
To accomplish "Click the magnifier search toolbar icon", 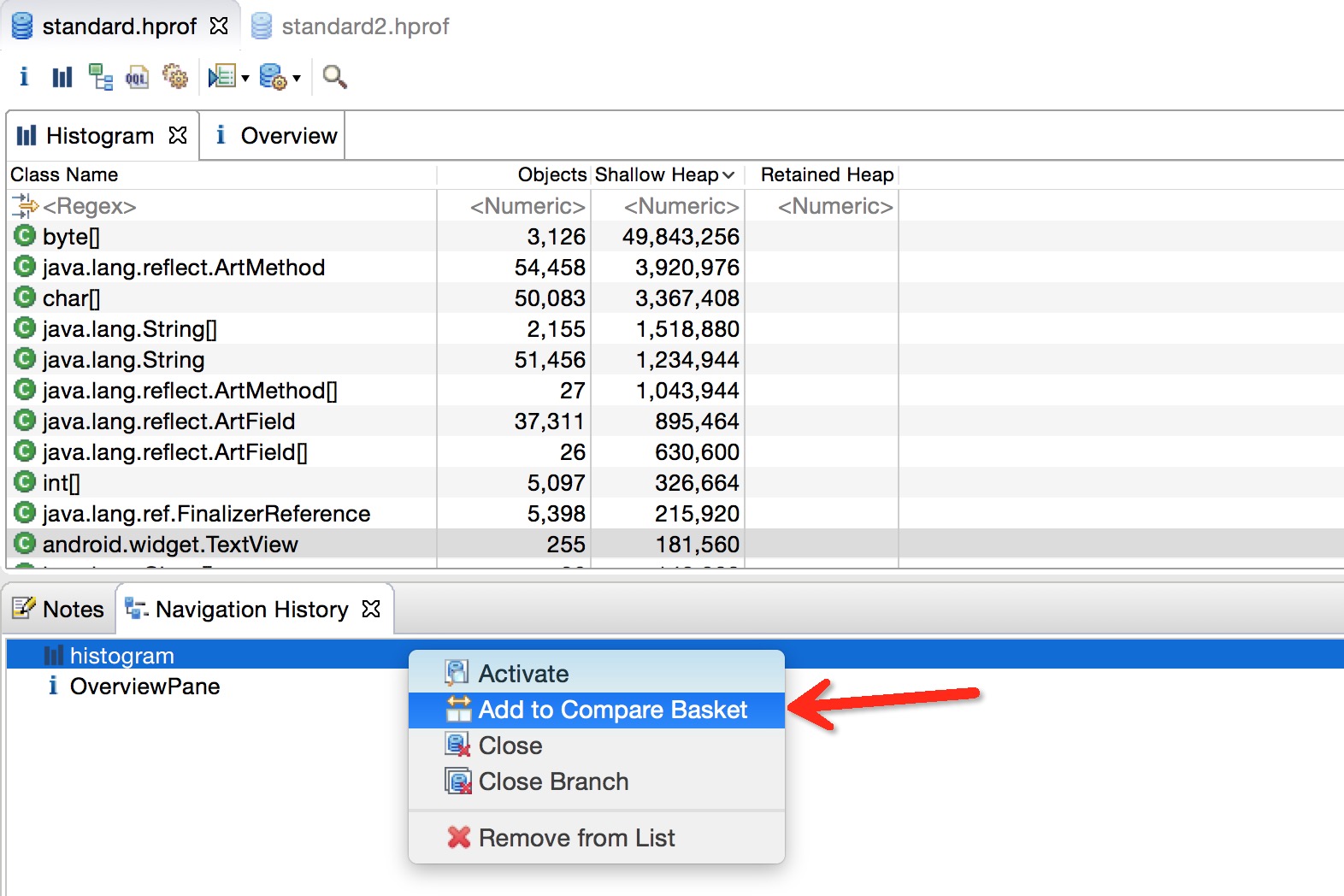I will pos(334,77).
